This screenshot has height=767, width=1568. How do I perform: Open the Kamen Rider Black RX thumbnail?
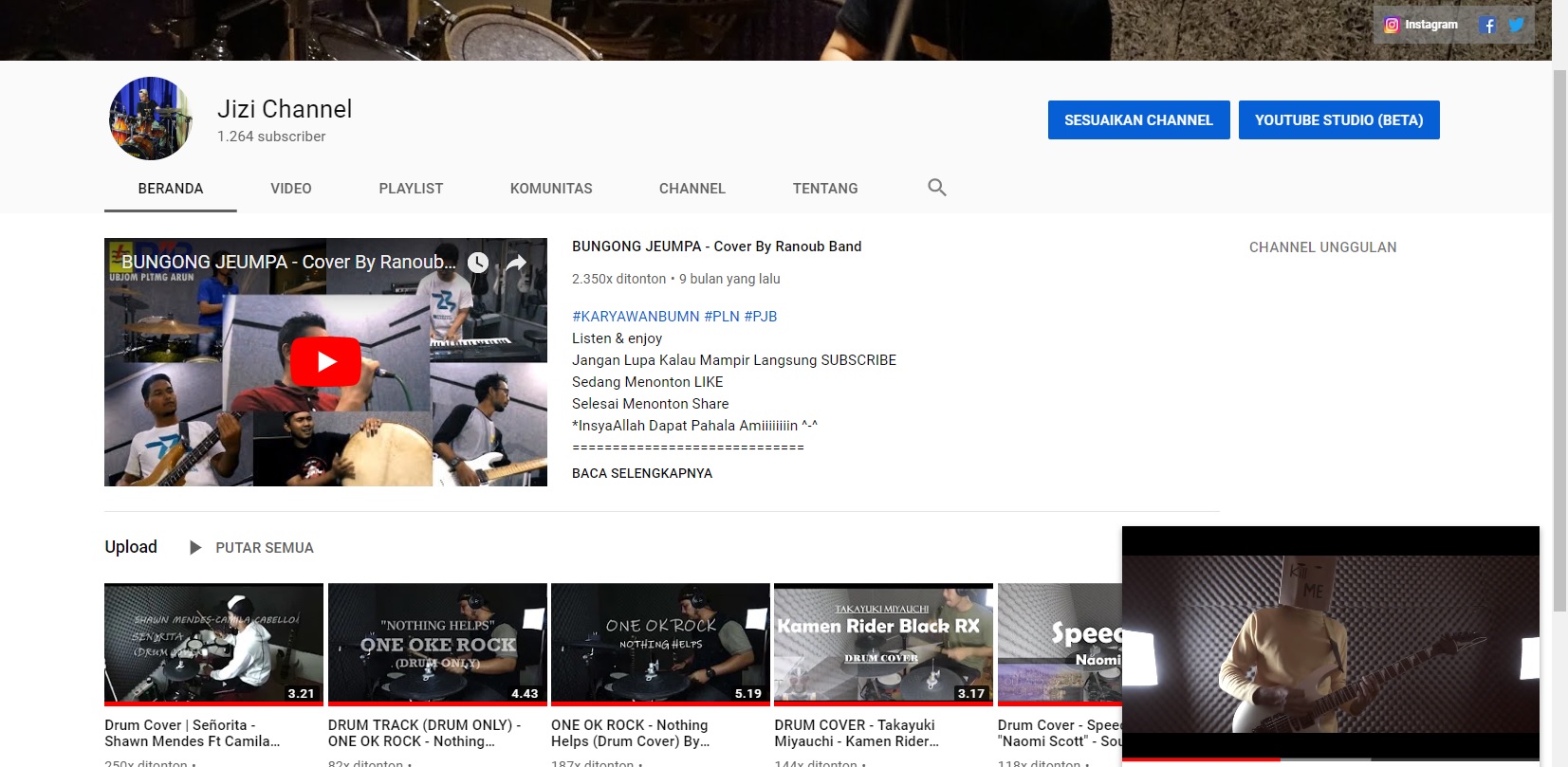tap(884, 645)
